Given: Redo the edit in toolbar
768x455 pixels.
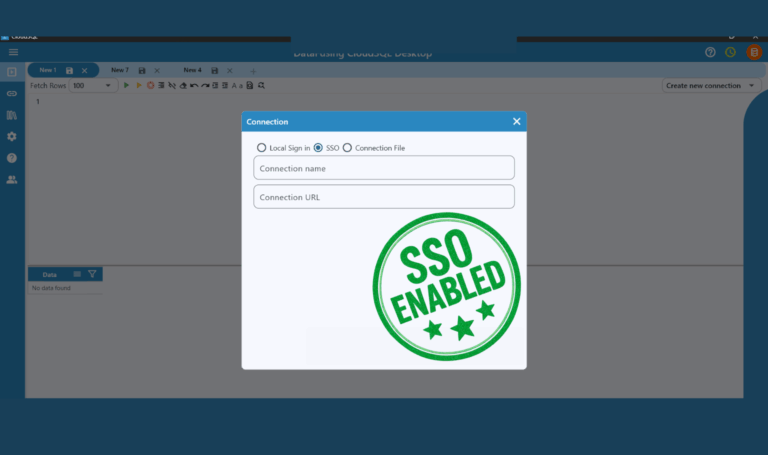Looking at the screenshot, I should coord(205,85).
